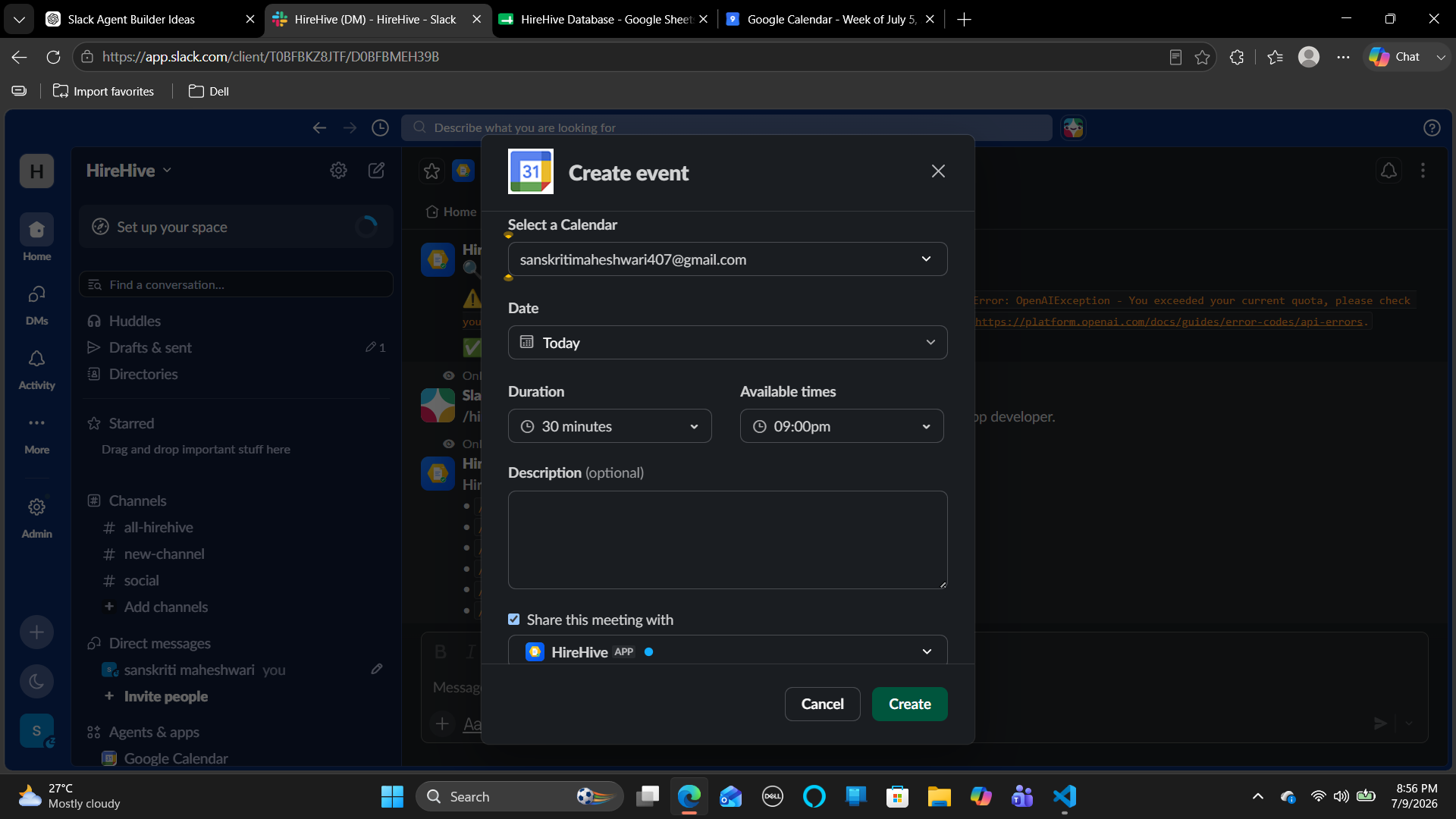Click the Google Calendar 31 icon
Screen dimensions: 1456x819
coord(531,171)
